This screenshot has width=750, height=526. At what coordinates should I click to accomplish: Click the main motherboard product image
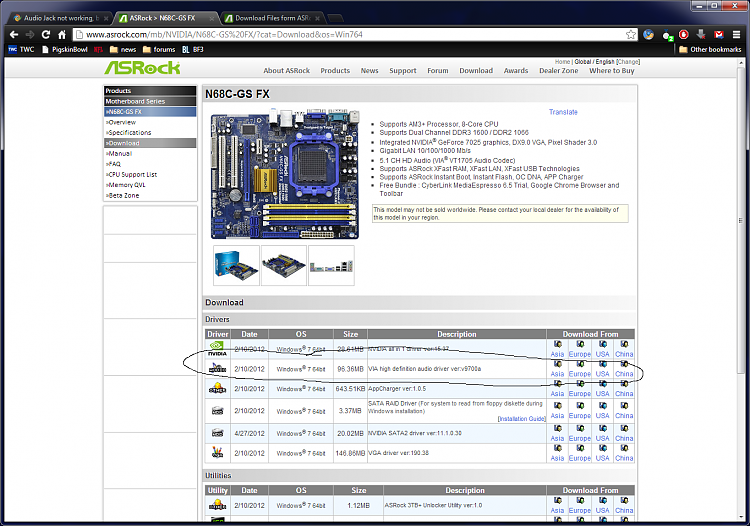coord(285,174)
